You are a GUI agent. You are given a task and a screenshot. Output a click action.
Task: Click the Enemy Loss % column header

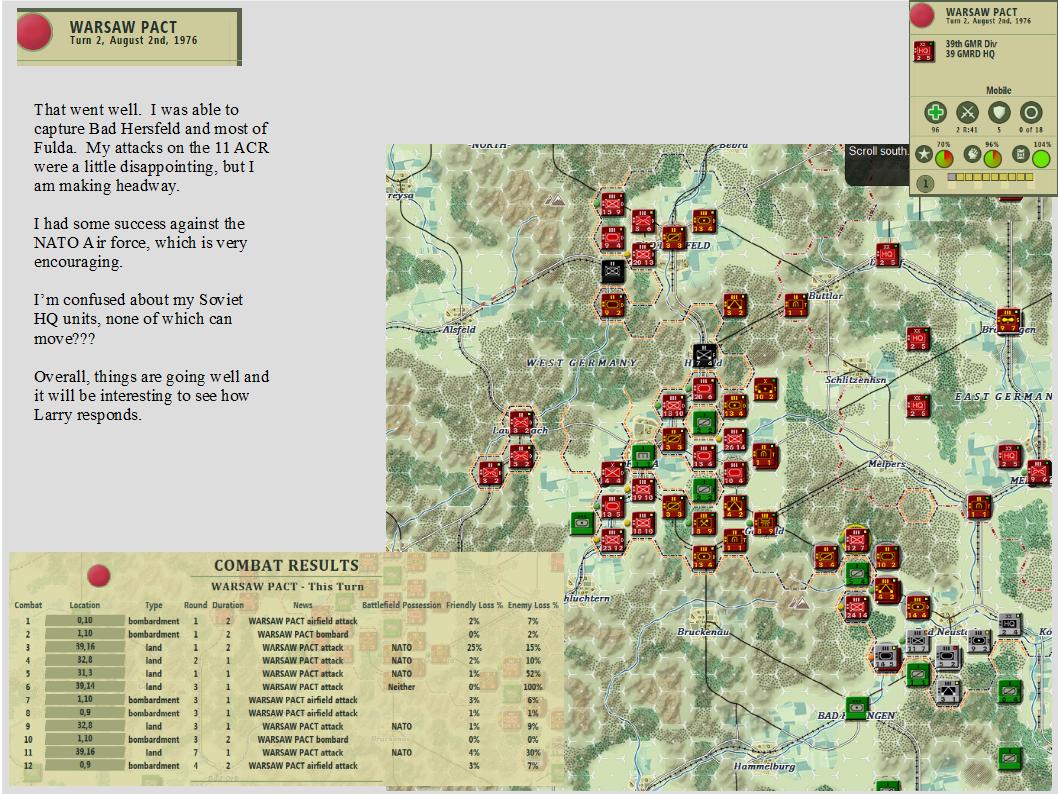(x=533, y=605)
